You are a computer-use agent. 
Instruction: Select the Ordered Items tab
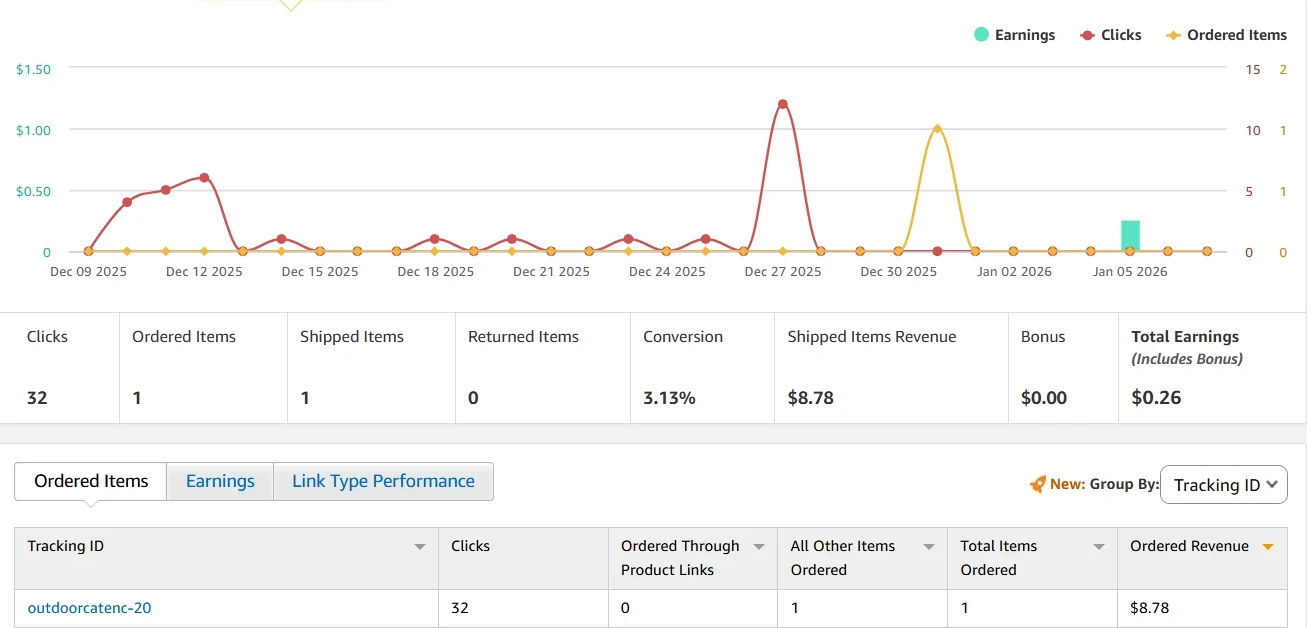click(91, 481)
